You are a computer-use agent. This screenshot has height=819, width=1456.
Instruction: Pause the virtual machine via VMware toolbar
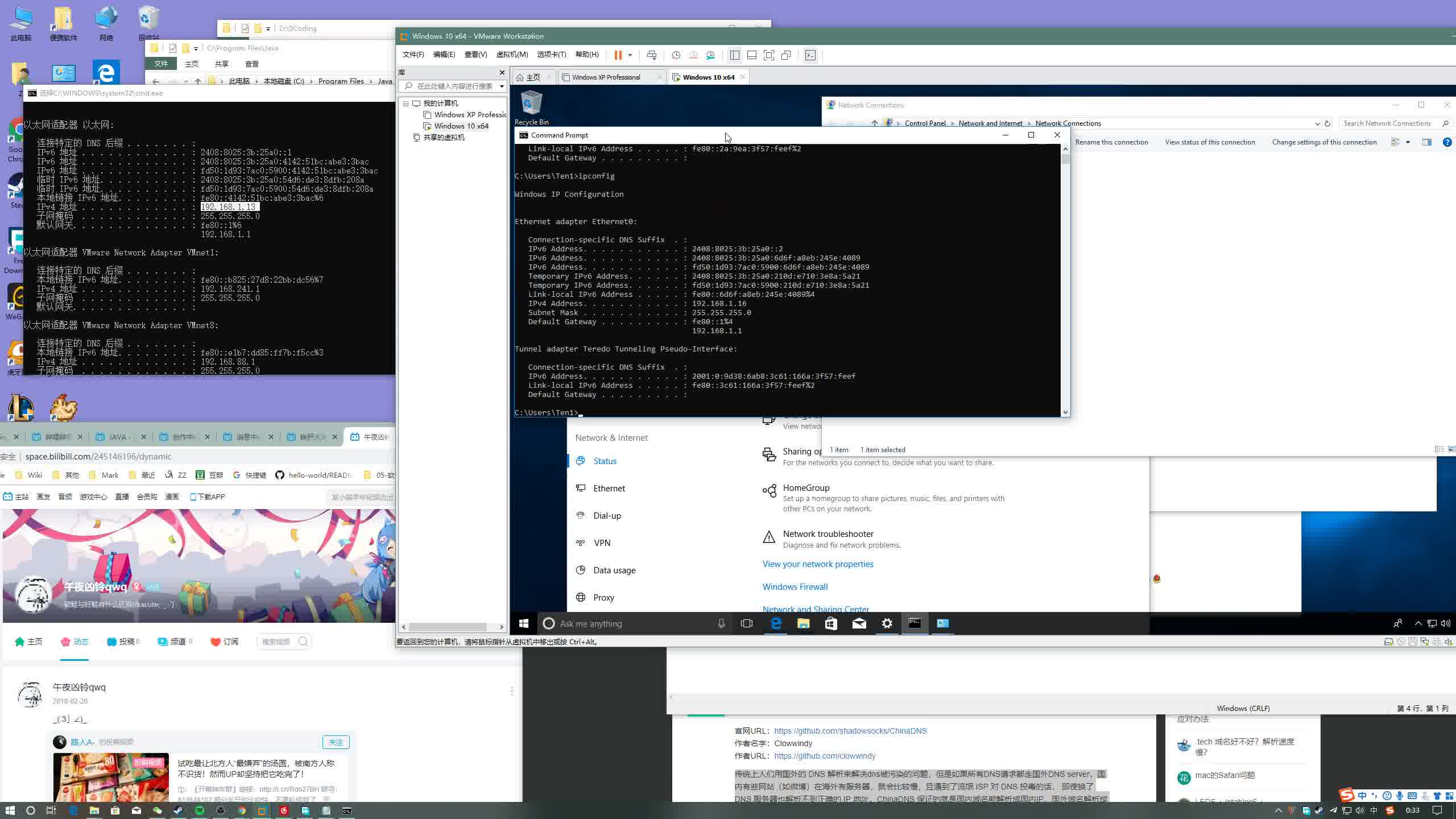click(x=618, y=55)
